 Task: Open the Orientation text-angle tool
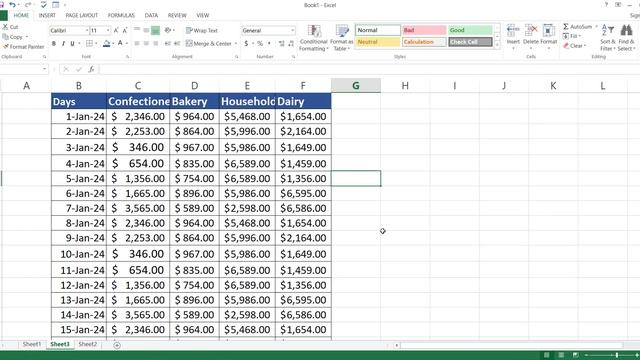(169, 30)
